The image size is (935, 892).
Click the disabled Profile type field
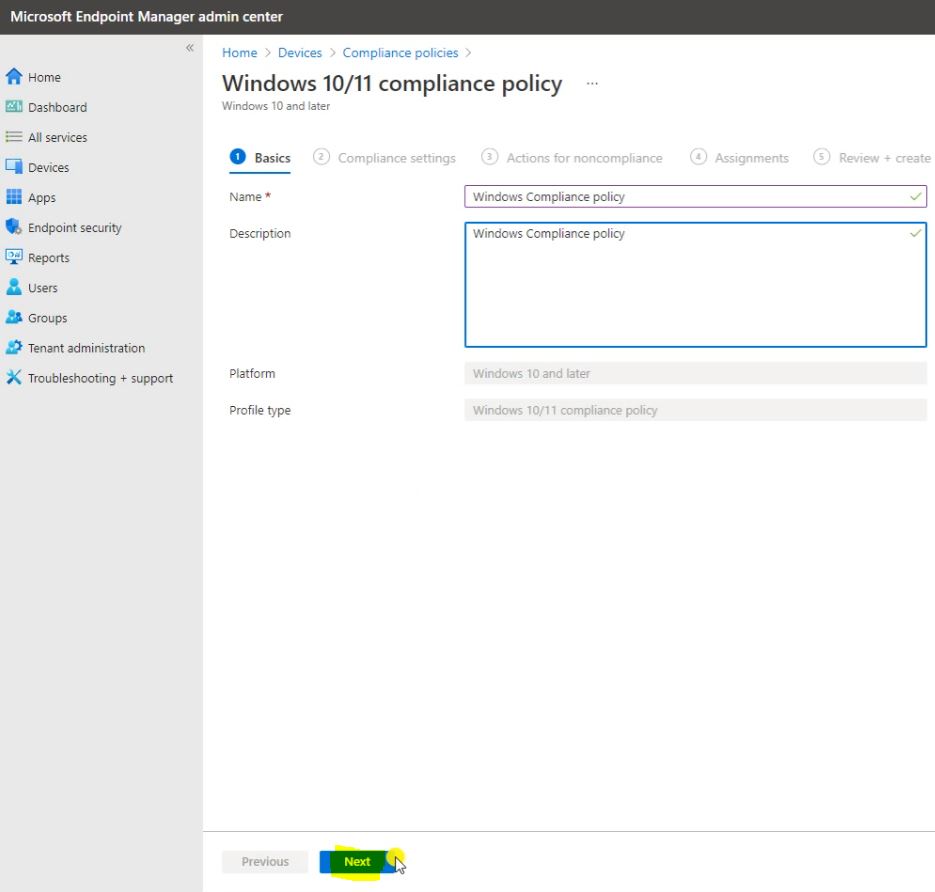point(695,410)
